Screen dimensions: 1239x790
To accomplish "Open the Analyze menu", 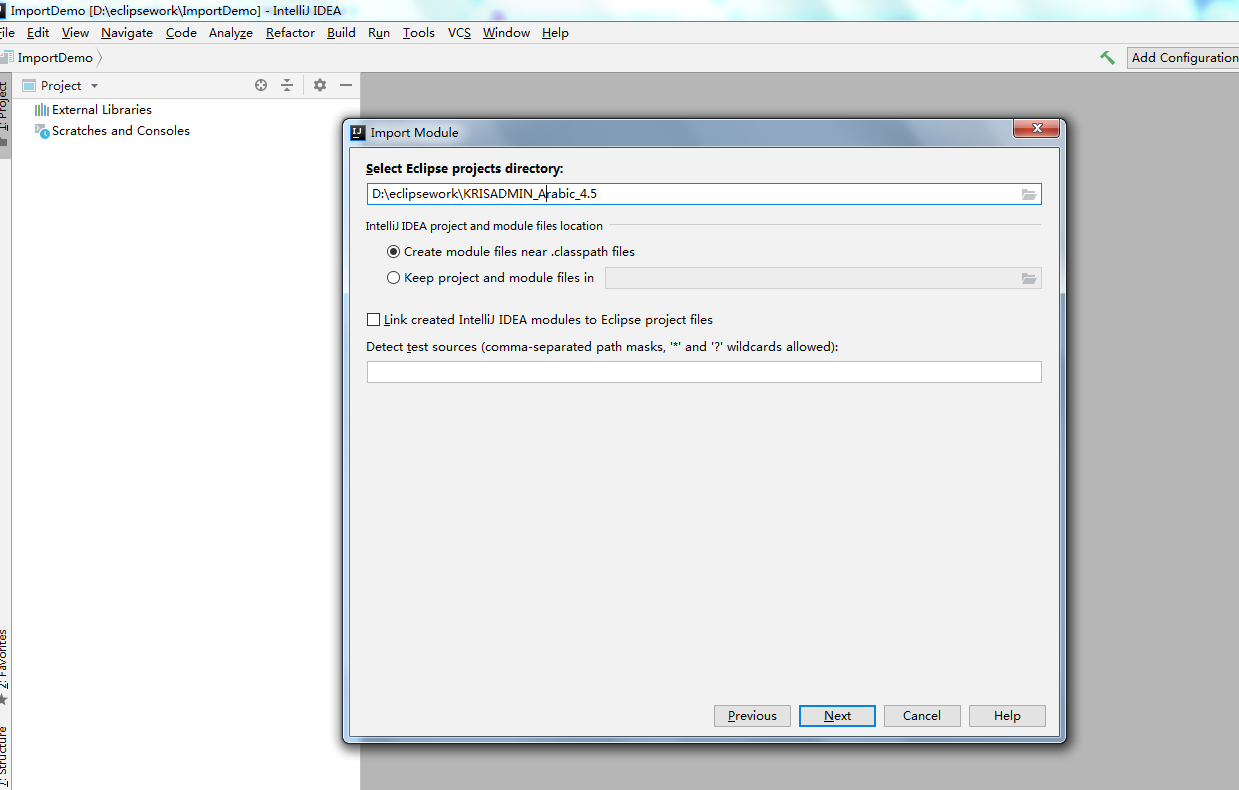I will tap(231, 33).
